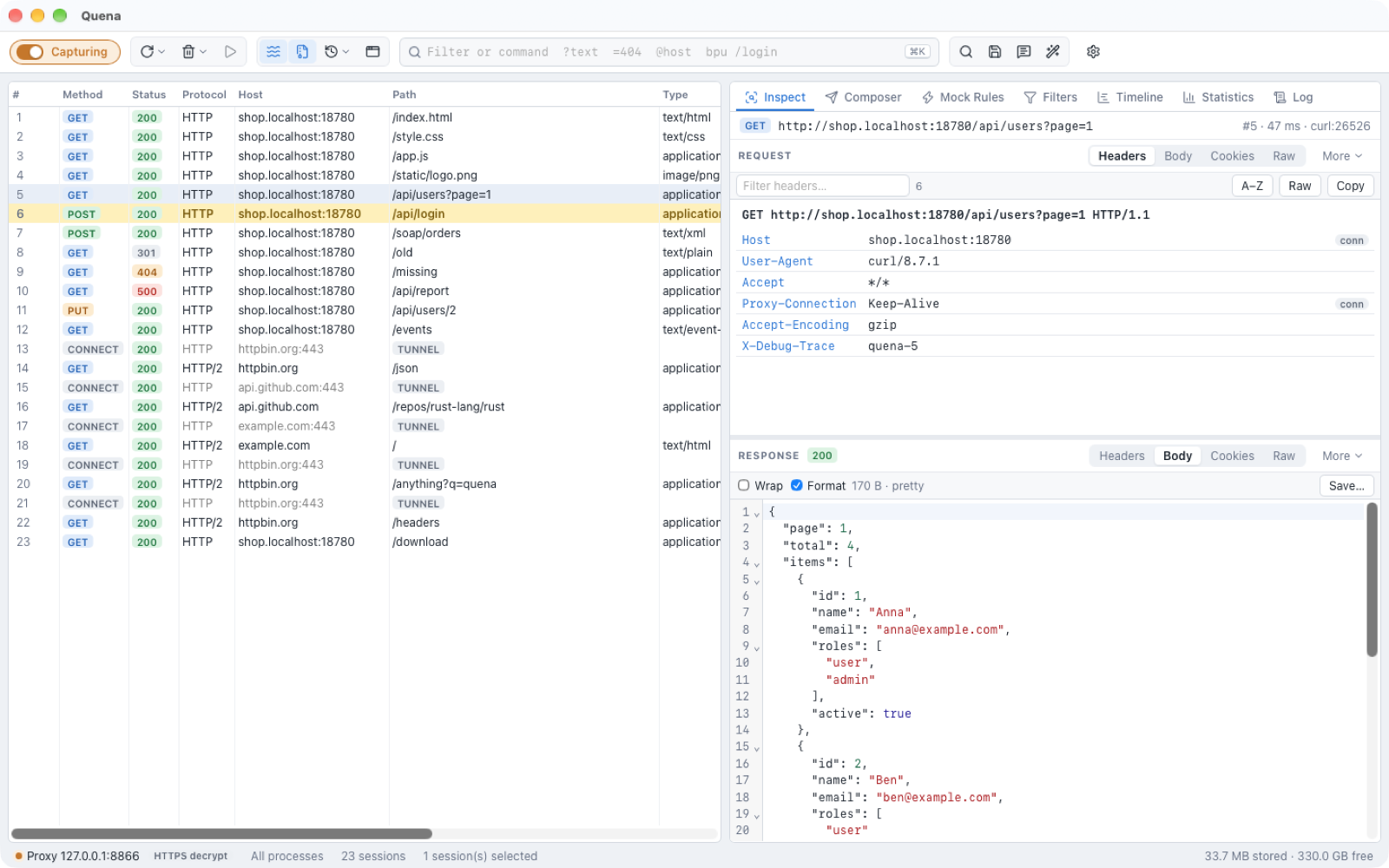Click the magnifier search icon right of filter

tap(965, 52)
